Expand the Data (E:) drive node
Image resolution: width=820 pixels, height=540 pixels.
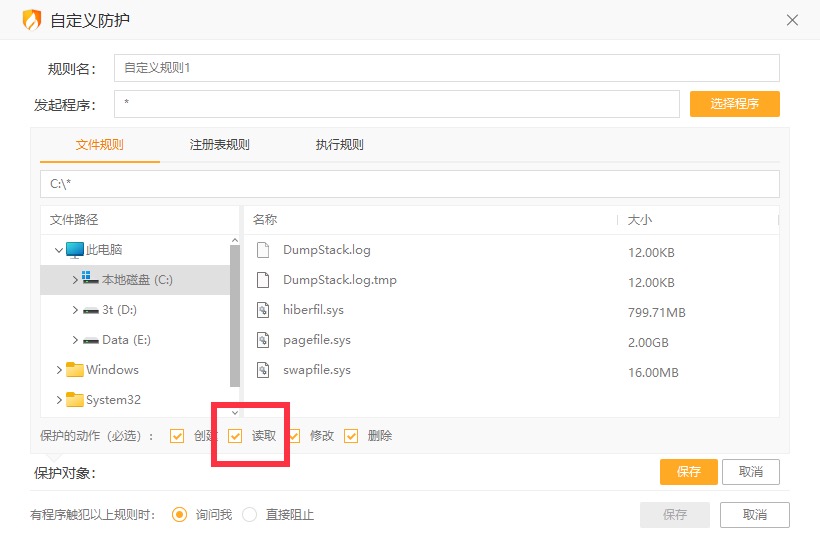pos(75,340)
